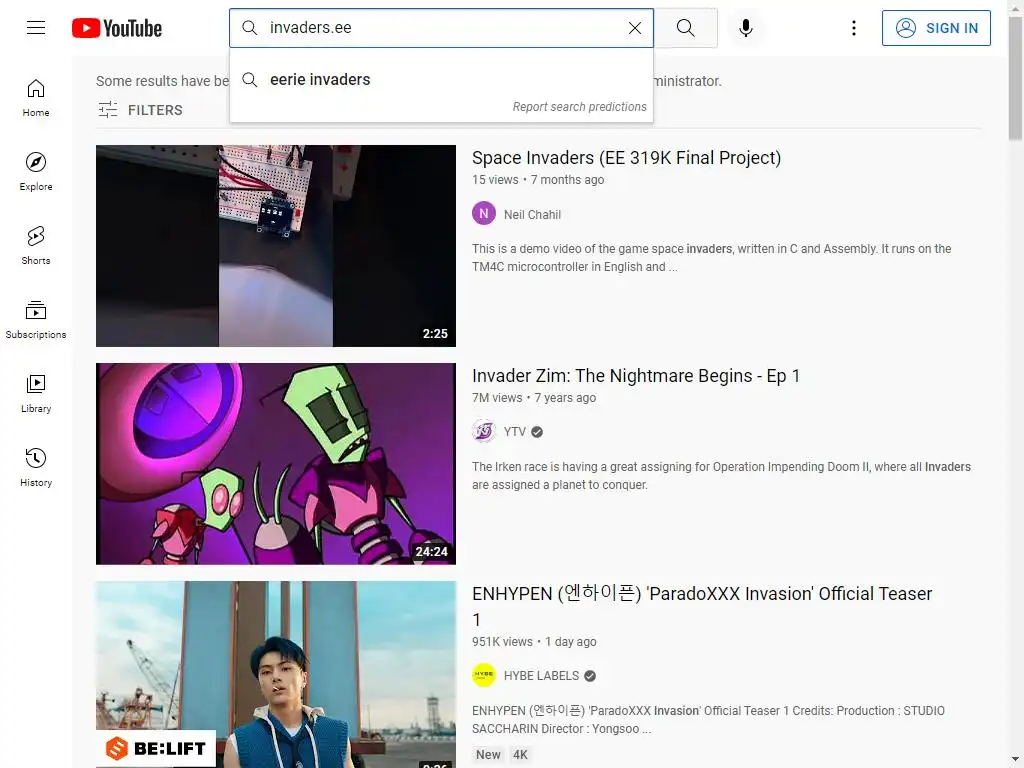1024x768 pixels.
Task: Open Space Invaders (EE 319K Final Project) title
Action: coord(626,158)
